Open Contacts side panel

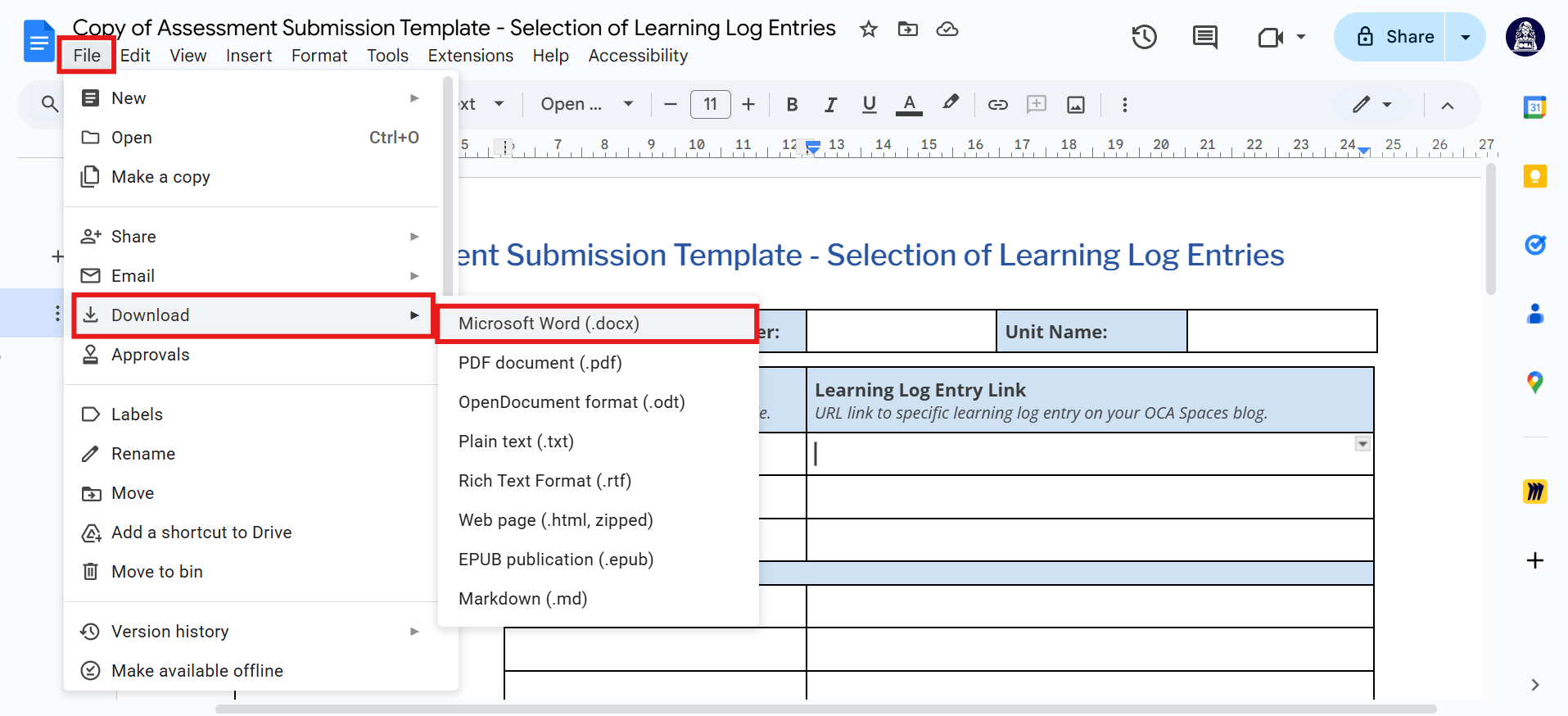tap(1535, 313)
